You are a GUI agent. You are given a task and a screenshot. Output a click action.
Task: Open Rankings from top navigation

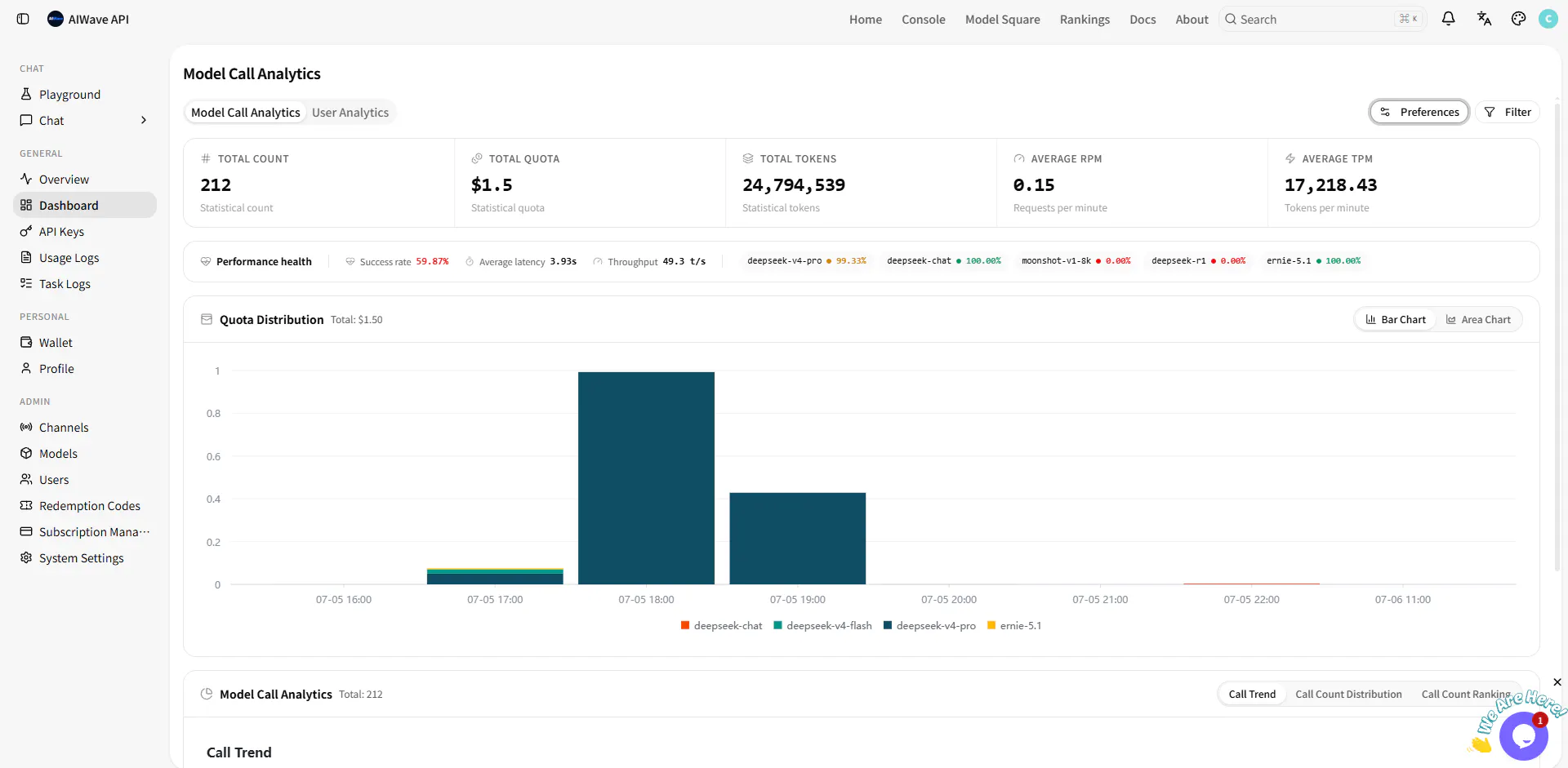(x=1085, y=20)
